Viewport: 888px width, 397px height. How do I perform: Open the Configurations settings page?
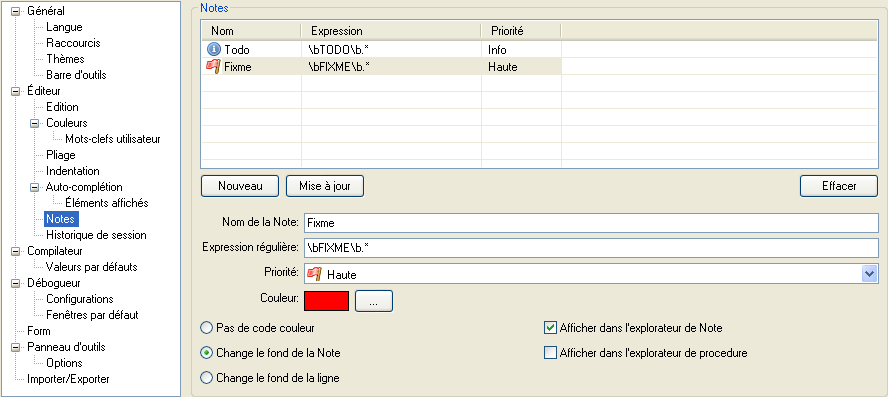tap(80, 299)
